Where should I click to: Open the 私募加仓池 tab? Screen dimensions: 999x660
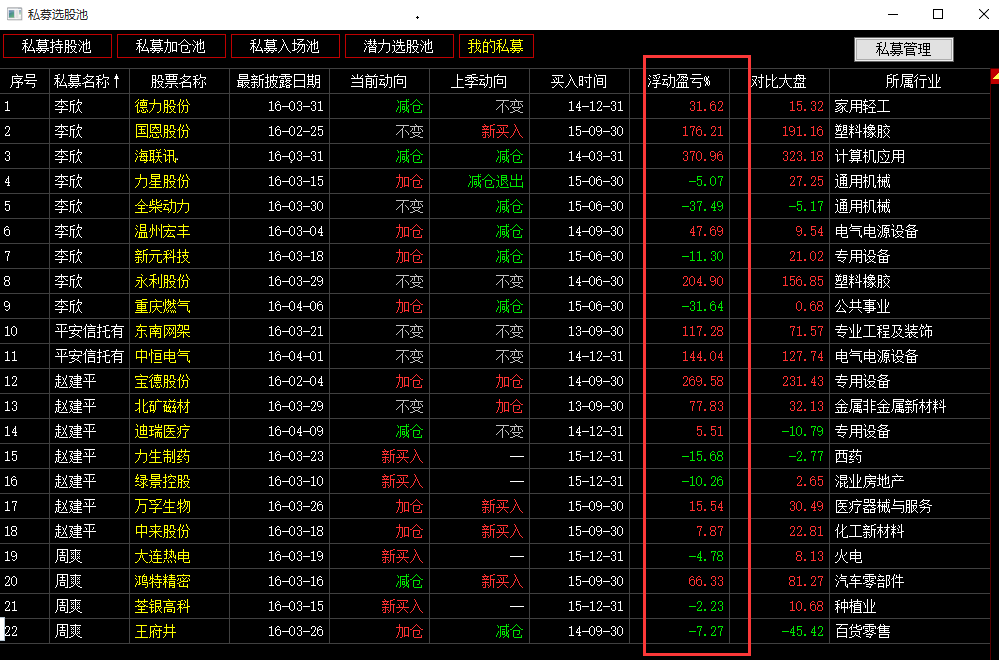pyautogui.click(x=170, y=46)
